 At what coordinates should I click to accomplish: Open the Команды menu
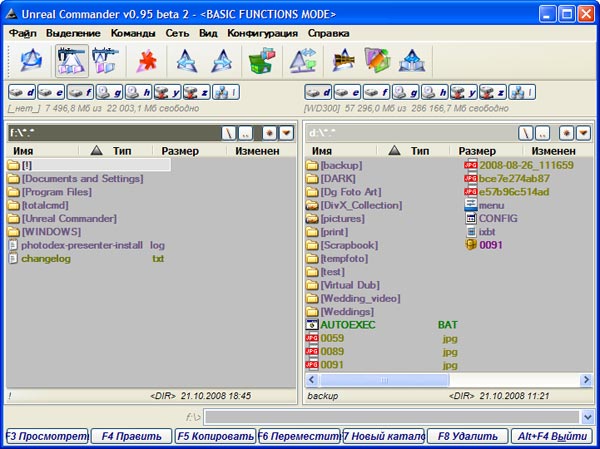(x=133, y=33)
